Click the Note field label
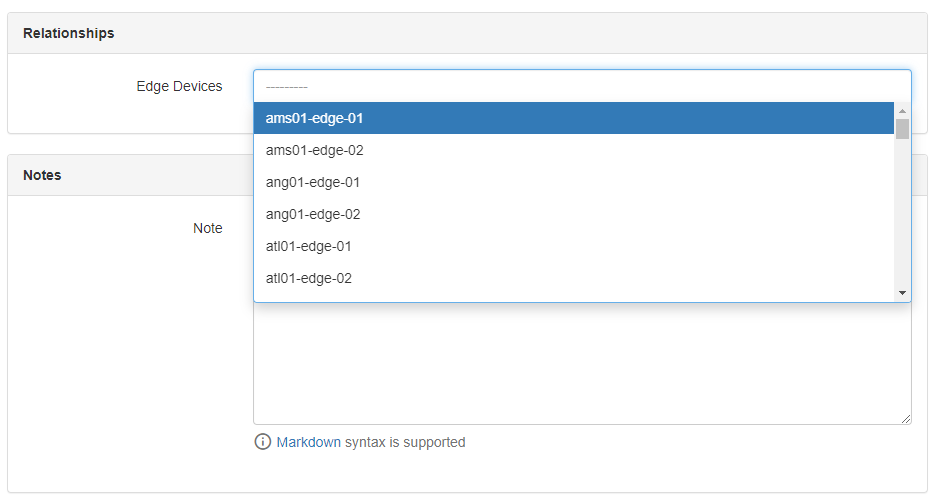This screenshot has width=941, height=502. [207, 228]
